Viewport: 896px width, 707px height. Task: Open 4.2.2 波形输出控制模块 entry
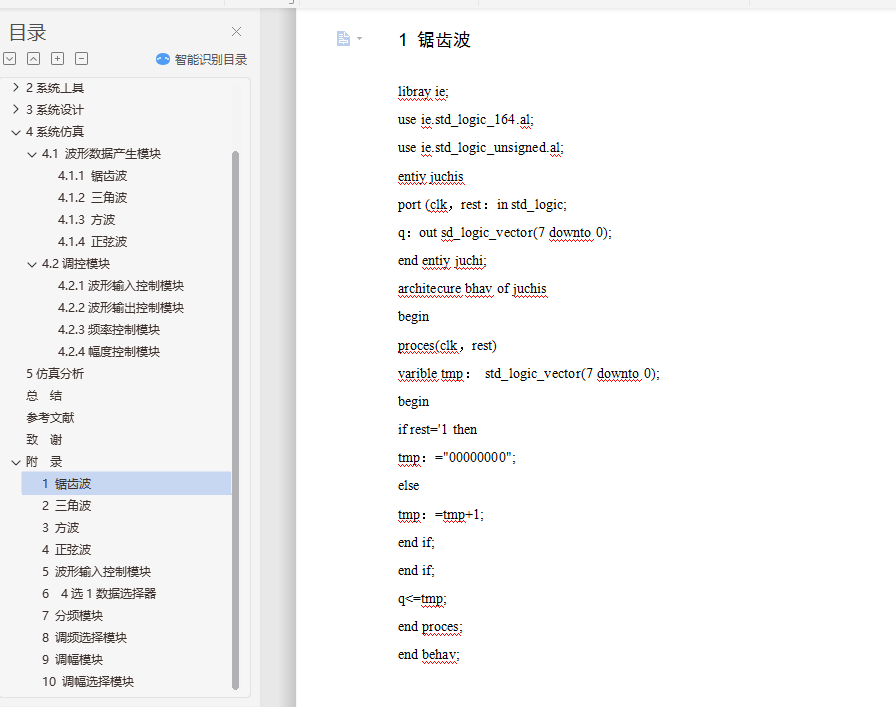[121, 308]
